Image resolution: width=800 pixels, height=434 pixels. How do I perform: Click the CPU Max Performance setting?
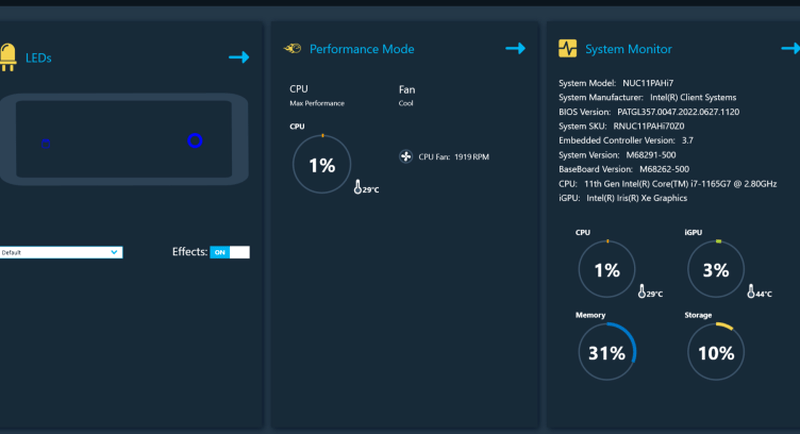[317, 95]
